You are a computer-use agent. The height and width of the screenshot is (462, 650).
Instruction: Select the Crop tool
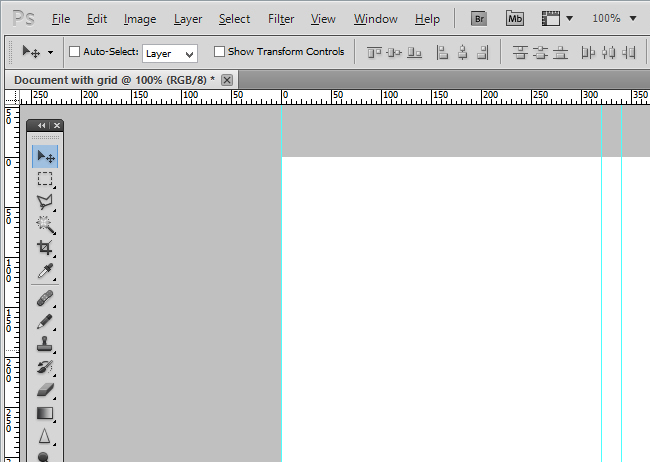click(45, 248)
